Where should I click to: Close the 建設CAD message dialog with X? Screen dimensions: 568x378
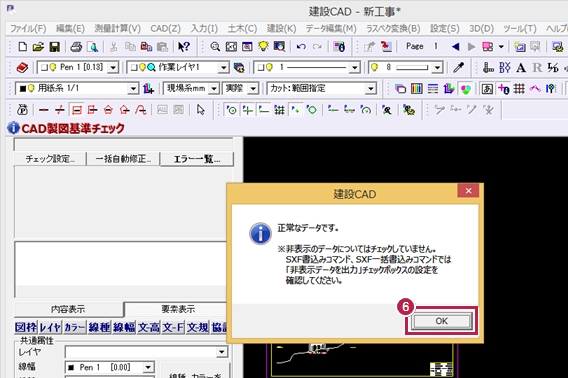click(468, 191)
